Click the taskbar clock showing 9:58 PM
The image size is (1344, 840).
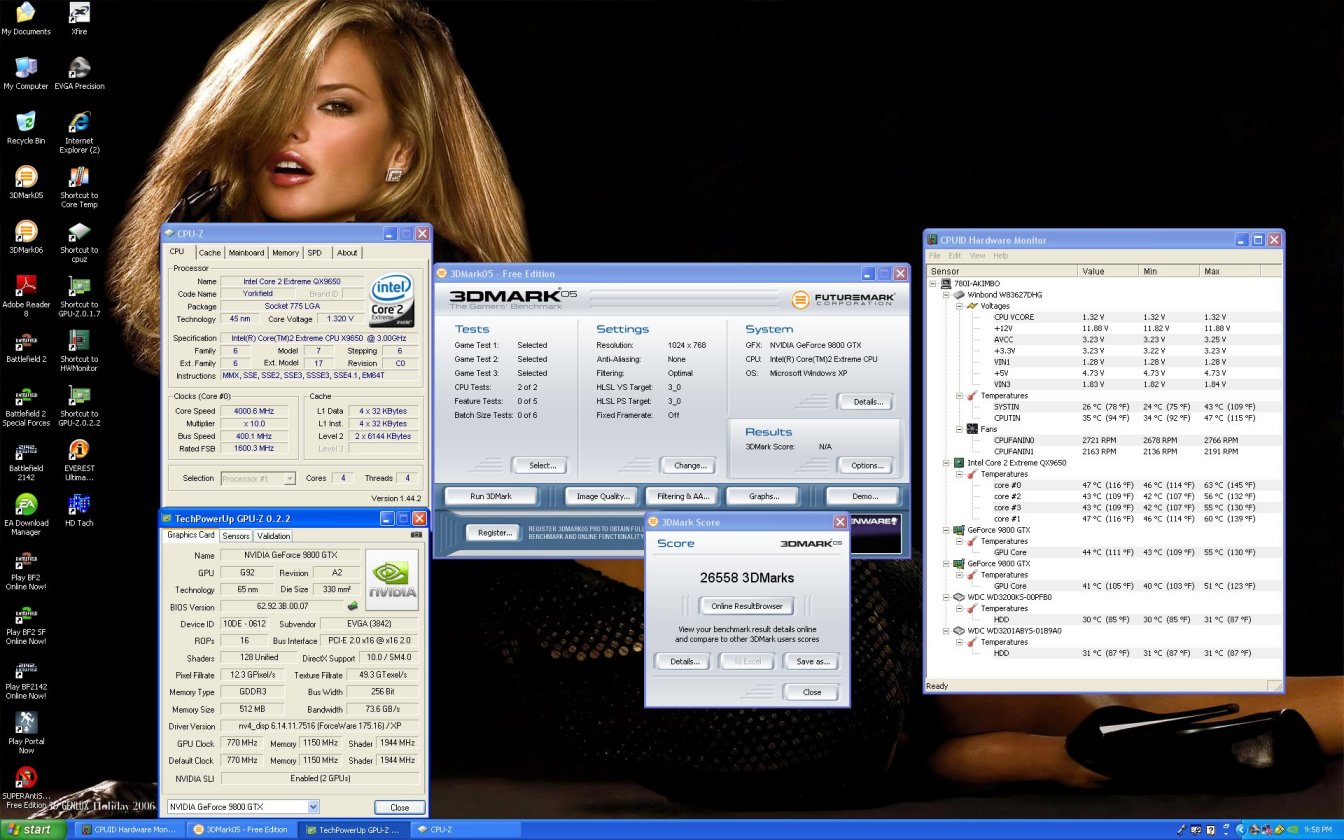pos(1319,829)
